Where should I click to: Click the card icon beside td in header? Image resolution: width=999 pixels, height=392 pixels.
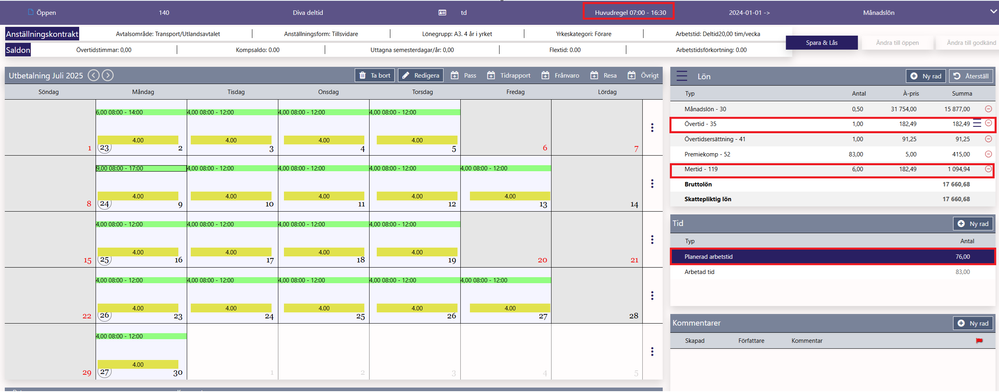(443, 13)
